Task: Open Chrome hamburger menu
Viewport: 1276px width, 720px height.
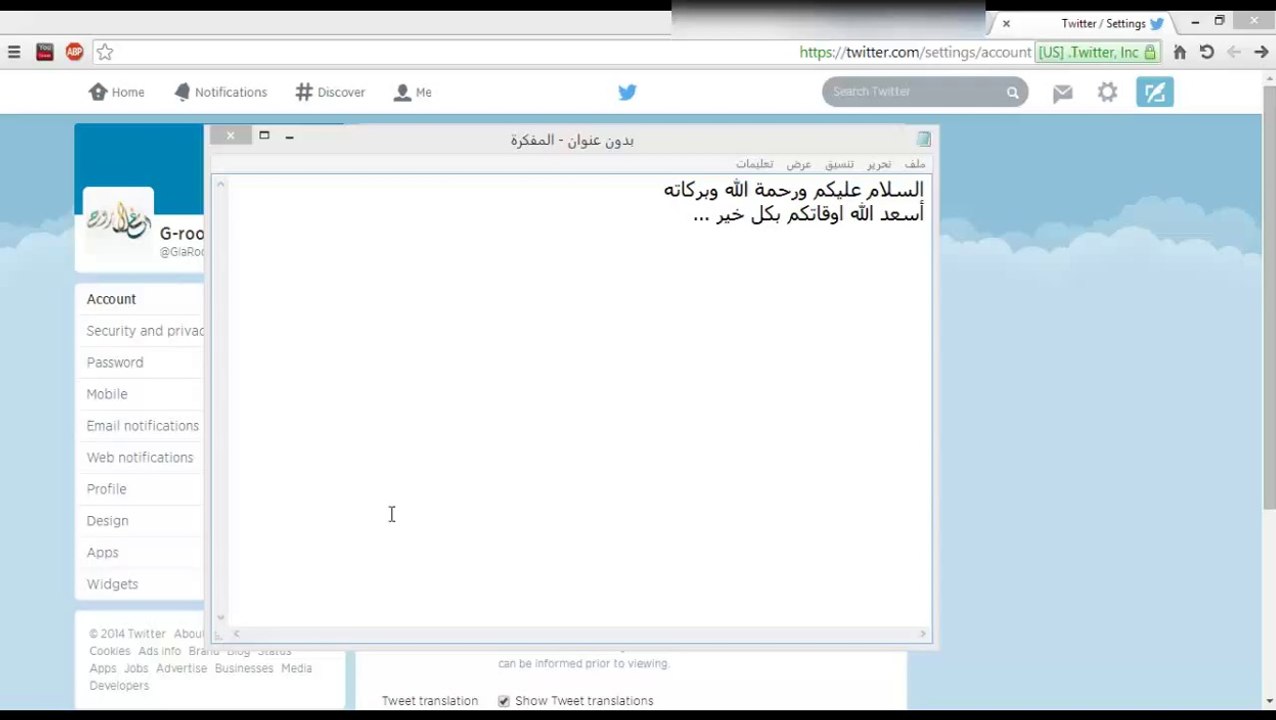Action: [14, 52]
